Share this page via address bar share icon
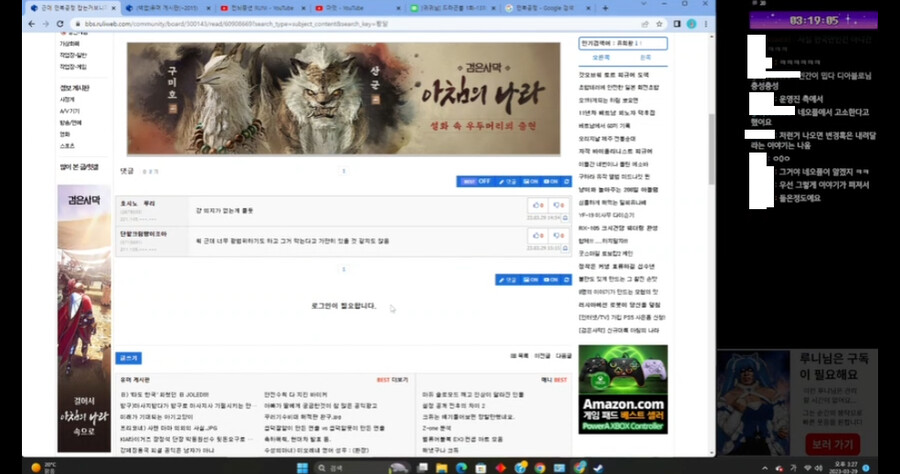Viewport: 900px width, 474px height. (645, 24)
